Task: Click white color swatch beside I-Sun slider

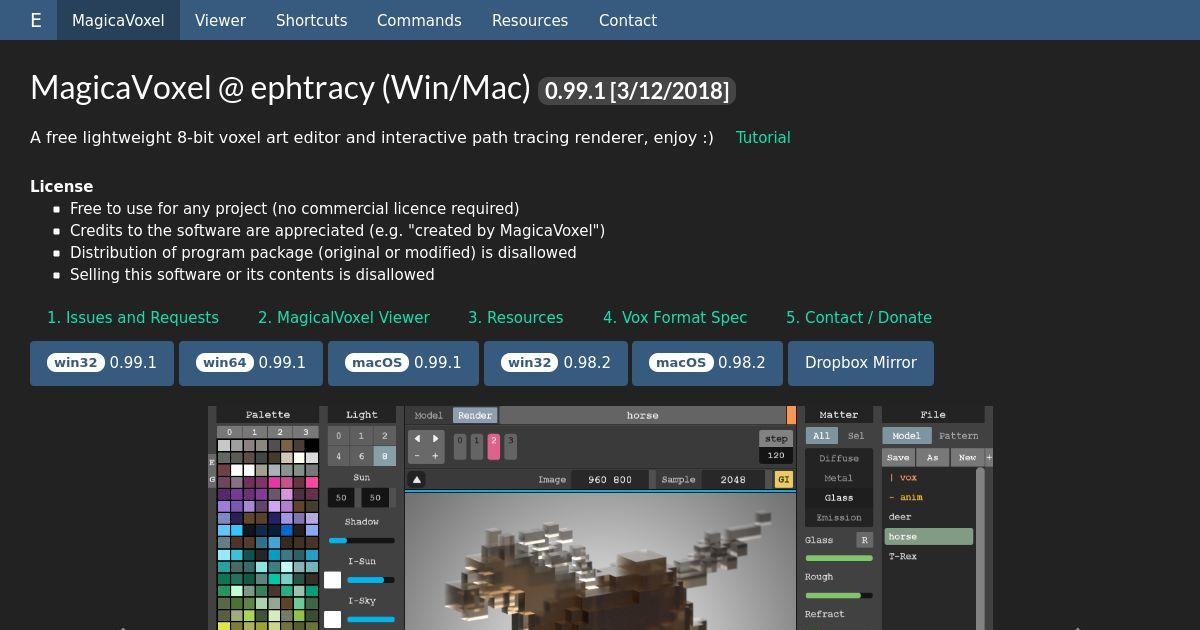Action: tap(333, 580)
